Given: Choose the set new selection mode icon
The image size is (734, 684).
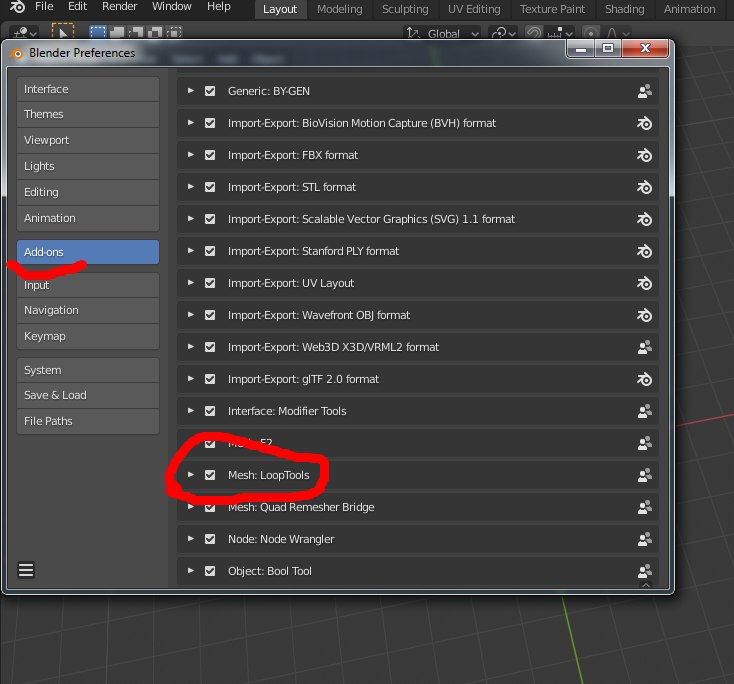Looking at the screenshot, I should pos(98,32).
